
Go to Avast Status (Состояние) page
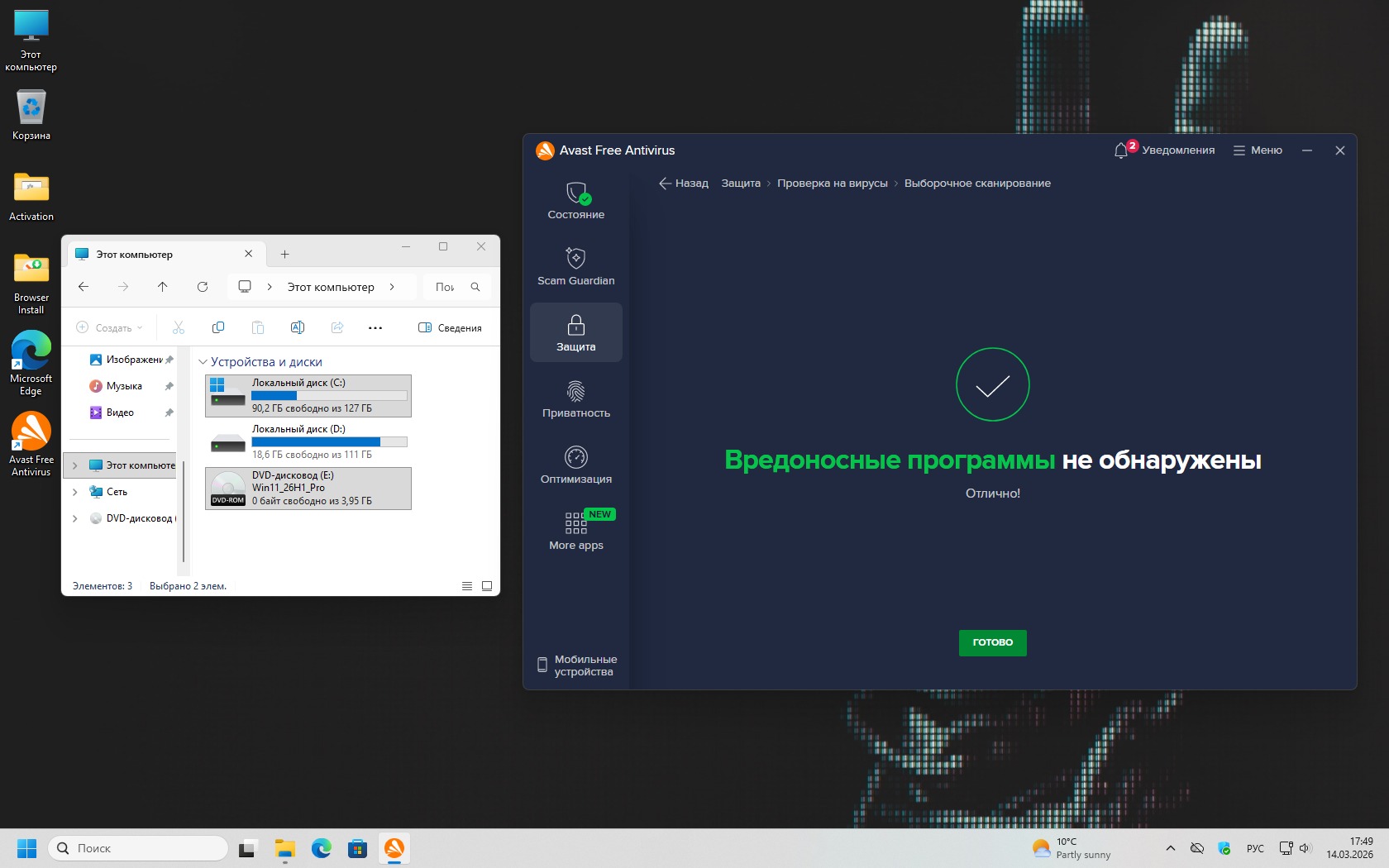click(x=575, y=201)
